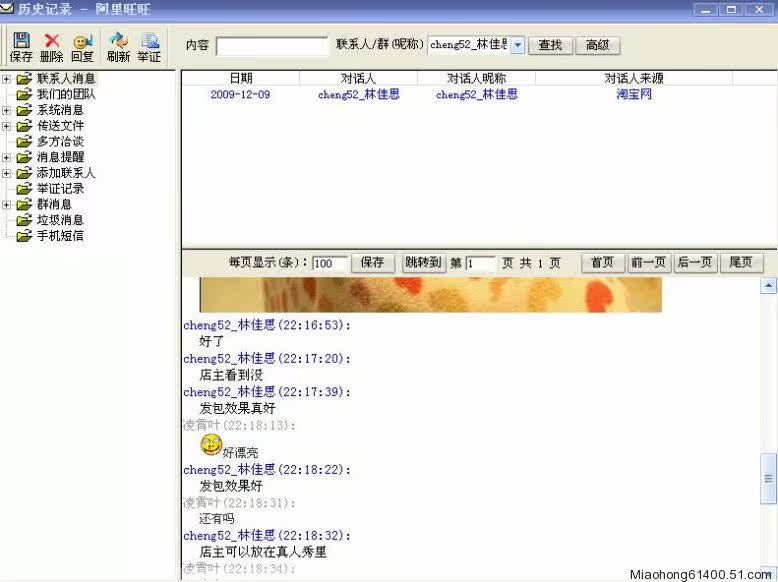Click the message text 店主看到没
This screenshot has height=582, width=778.
[231, 375]
